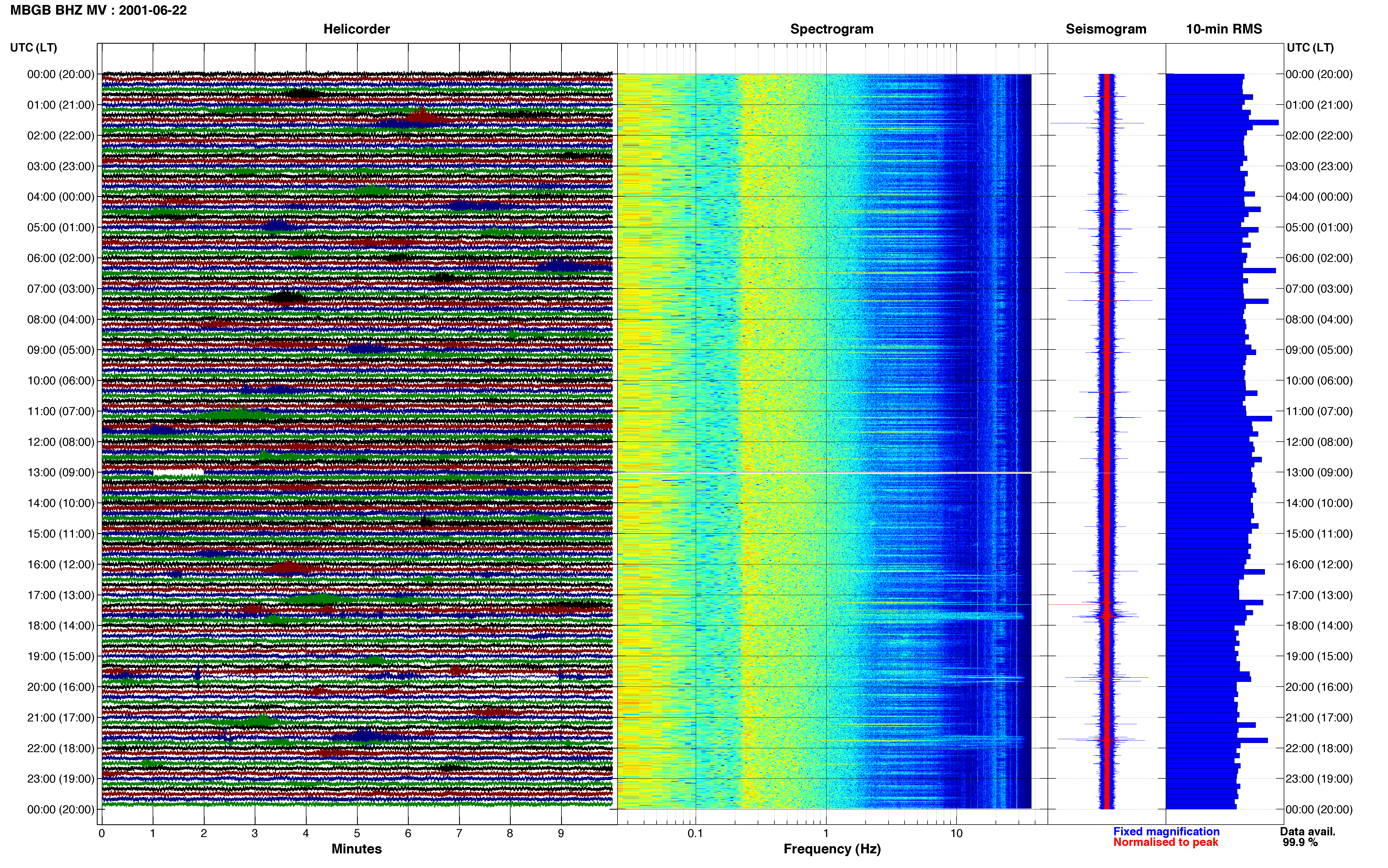Viewport: 1388px width, 868px height.
Task: Click the left '21:00 (17:00)' time label
Action: pos(61,718)
